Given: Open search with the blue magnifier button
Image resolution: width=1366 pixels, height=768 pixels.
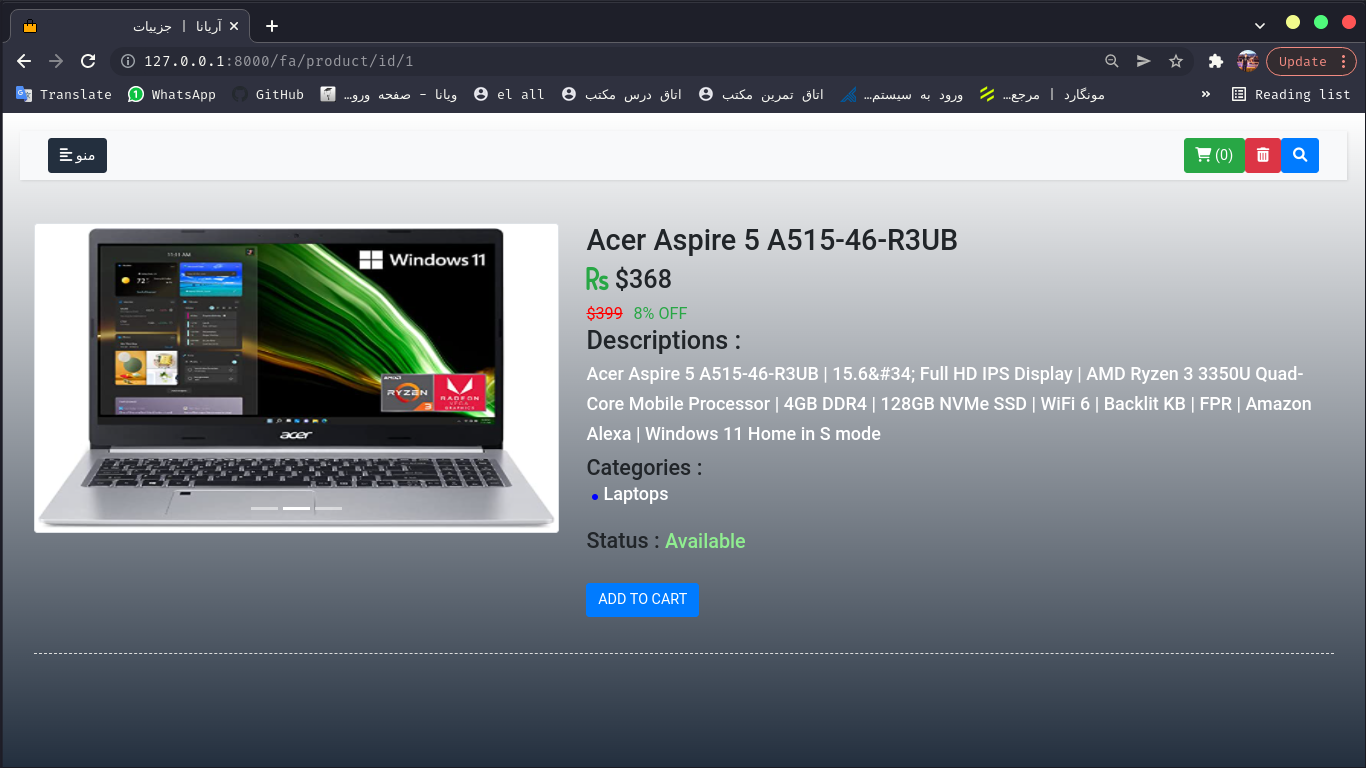Looking at the screenshot, I should coord(1300,155).
